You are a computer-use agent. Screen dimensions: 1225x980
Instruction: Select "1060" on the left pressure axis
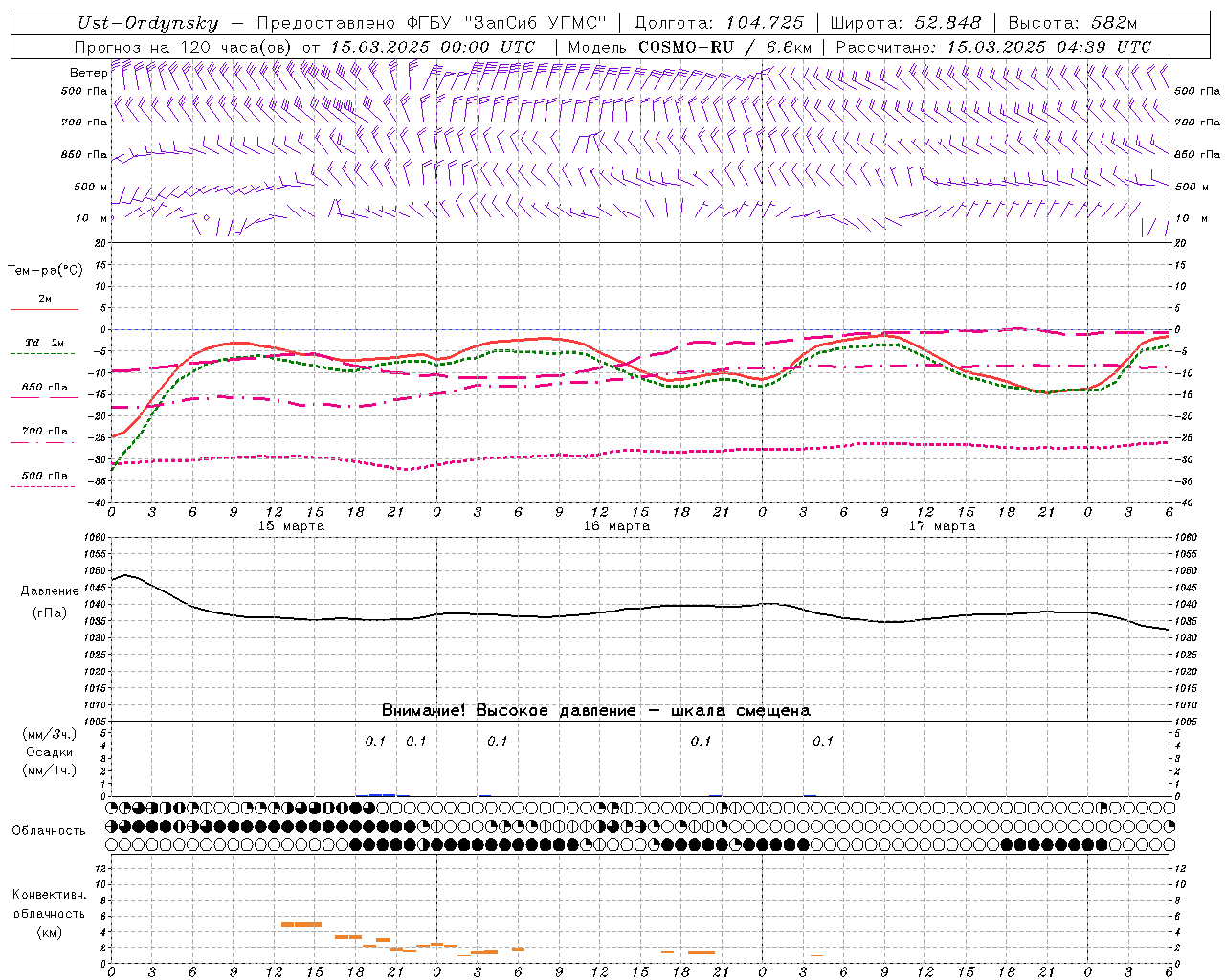tap(97, 538)
